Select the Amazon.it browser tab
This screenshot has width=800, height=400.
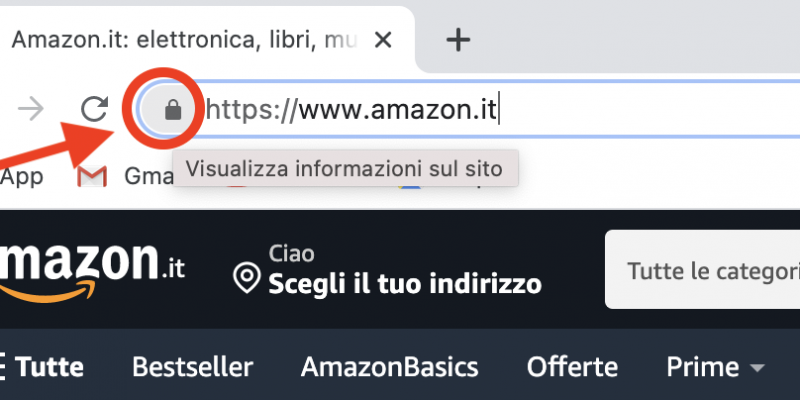[x=204, y=40]
